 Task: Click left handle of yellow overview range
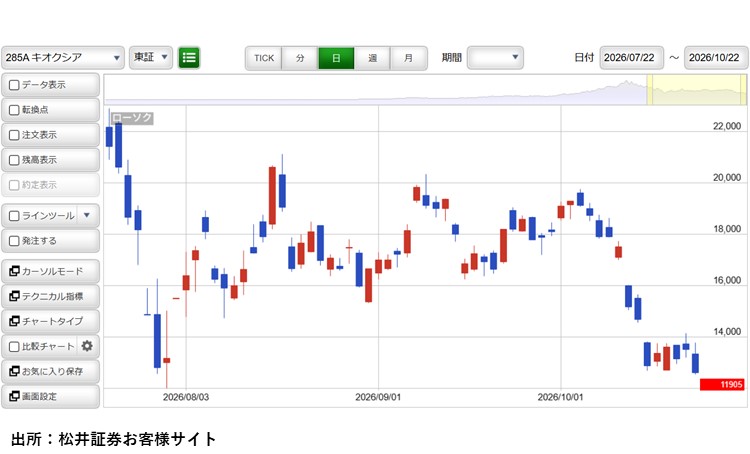[650, 89]
